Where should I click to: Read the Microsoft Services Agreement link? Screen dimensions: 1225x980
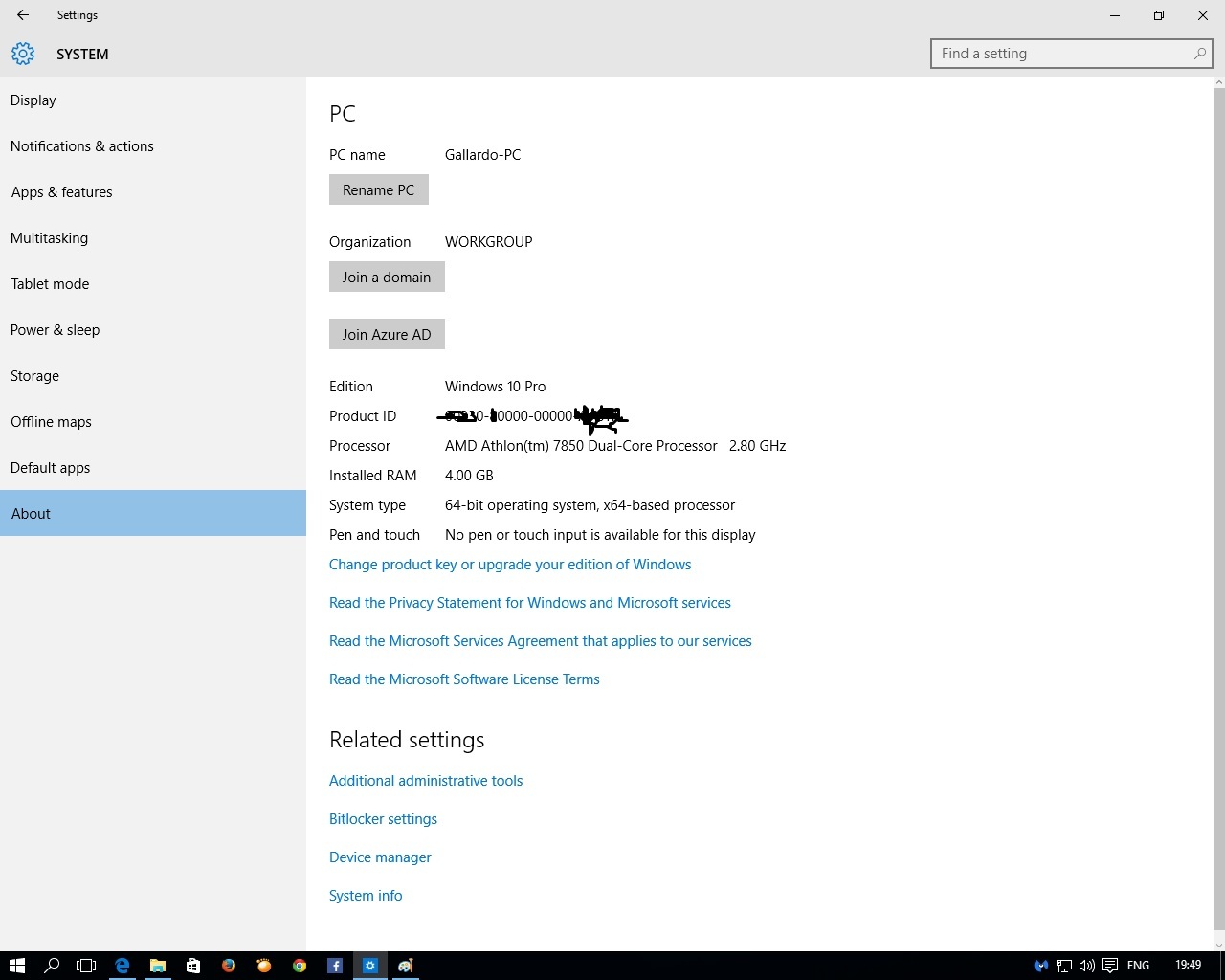tap(541, 641)
